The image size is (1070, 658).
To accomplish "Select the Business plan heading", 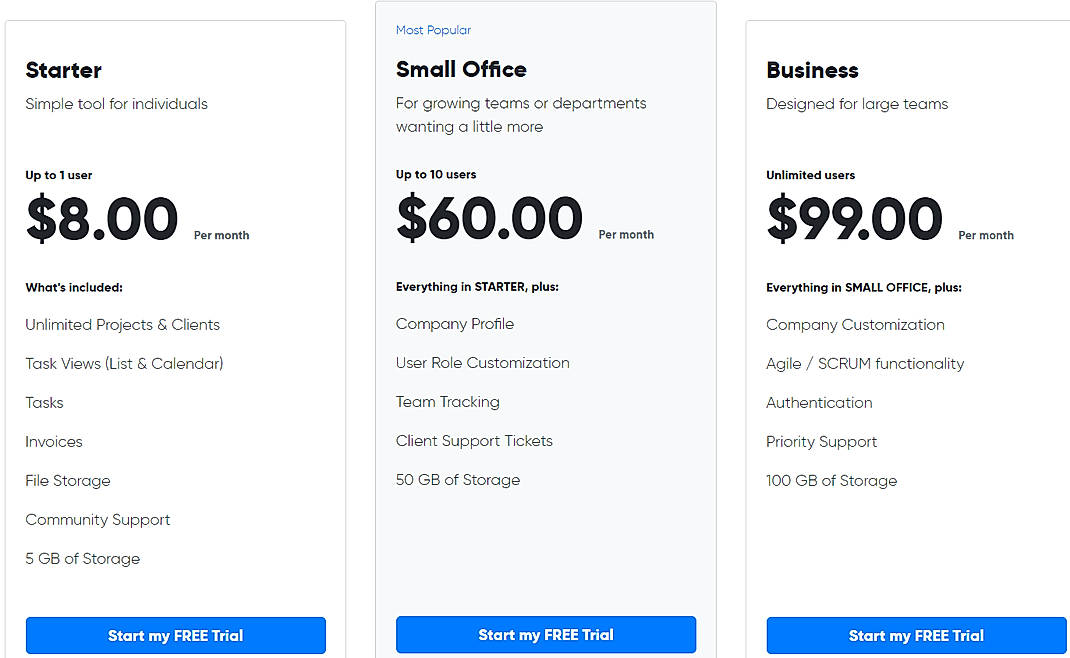I will (x=812, y=70).
